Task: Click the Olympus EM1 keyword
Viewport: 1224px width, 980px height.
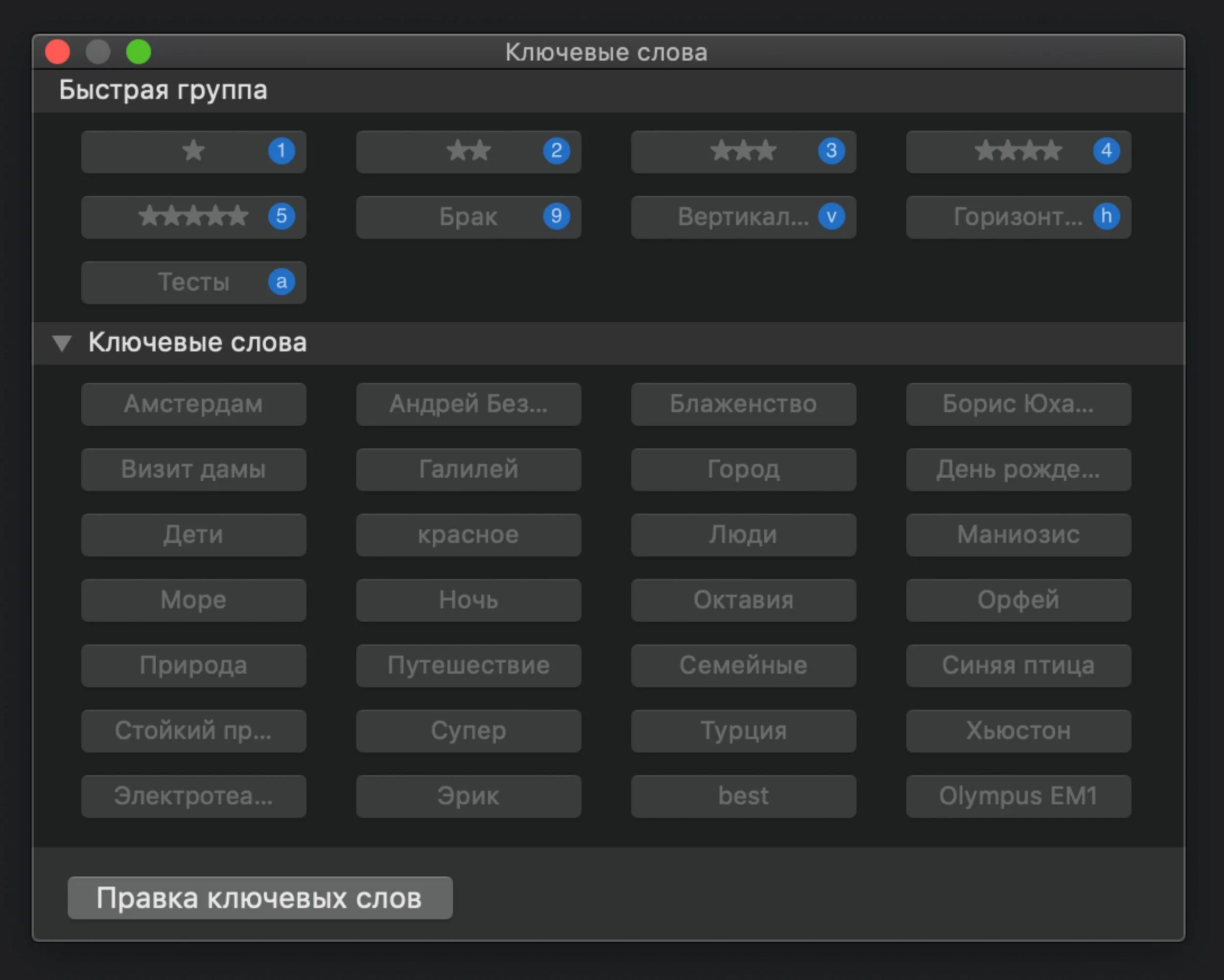Action: 1018,796
